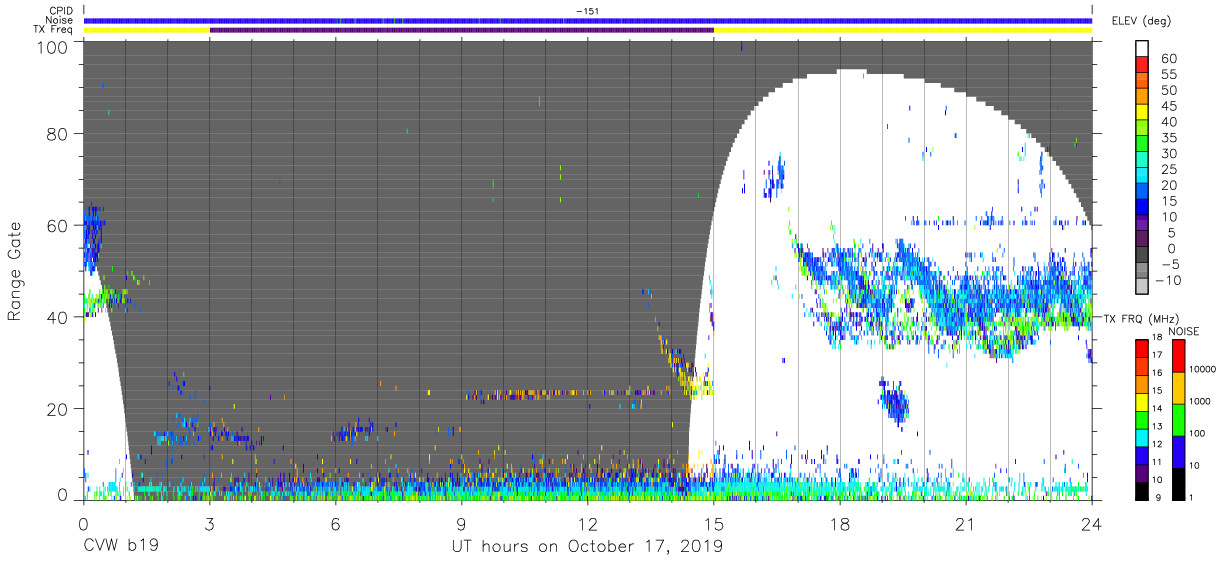Click the 50 tick label on ELEV colorbar
The height and width of the screenshot is (567, 1228).
[x=1168, y=90]
